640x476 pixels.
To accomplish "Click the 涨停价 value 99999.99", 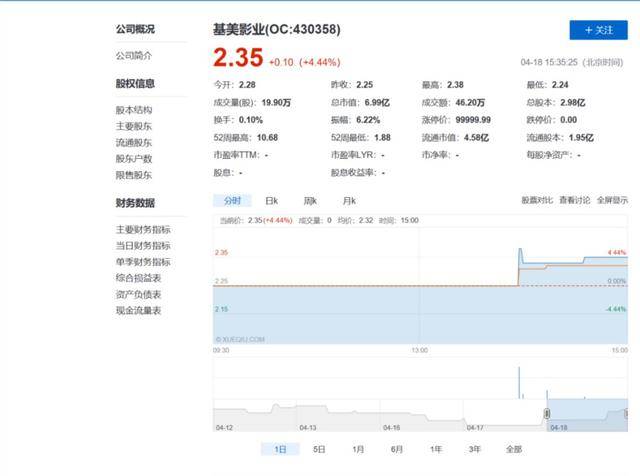I will tap(473, 120).
